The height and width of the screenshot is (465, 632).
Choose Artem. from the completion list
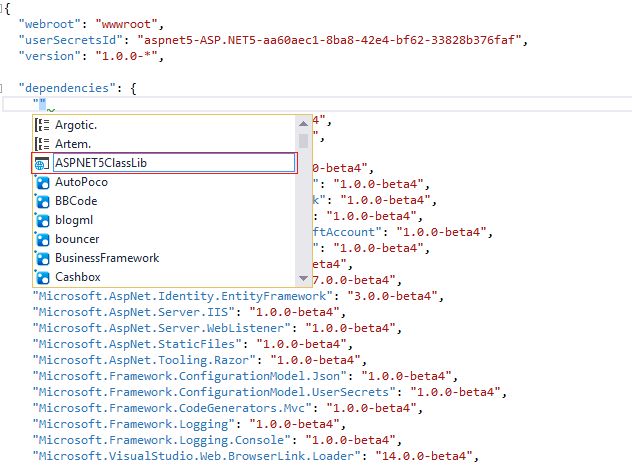coord(164,144)
